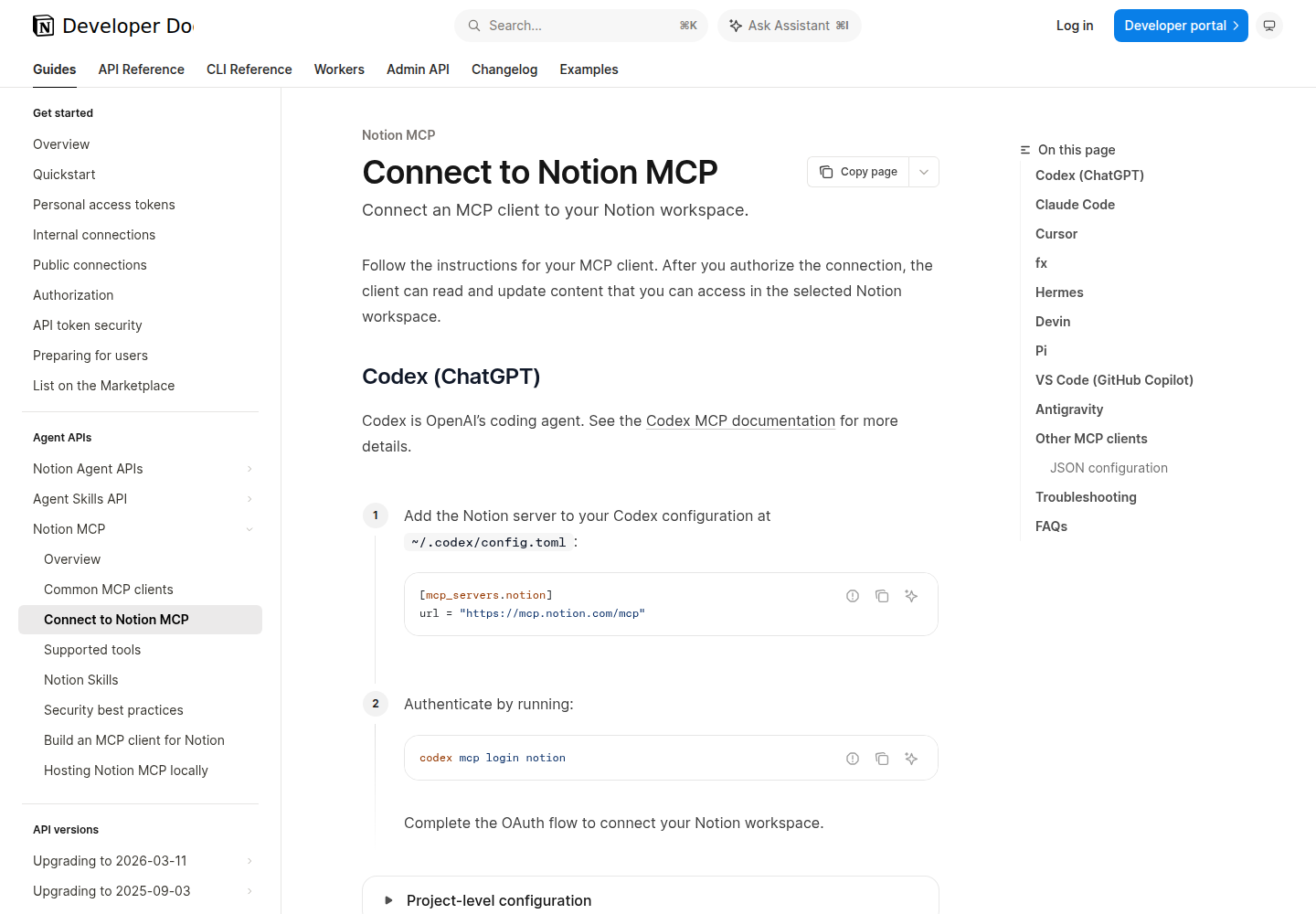Collapse the Notion MCP sidebar group
1316x914 pixels.
[249, 529]
